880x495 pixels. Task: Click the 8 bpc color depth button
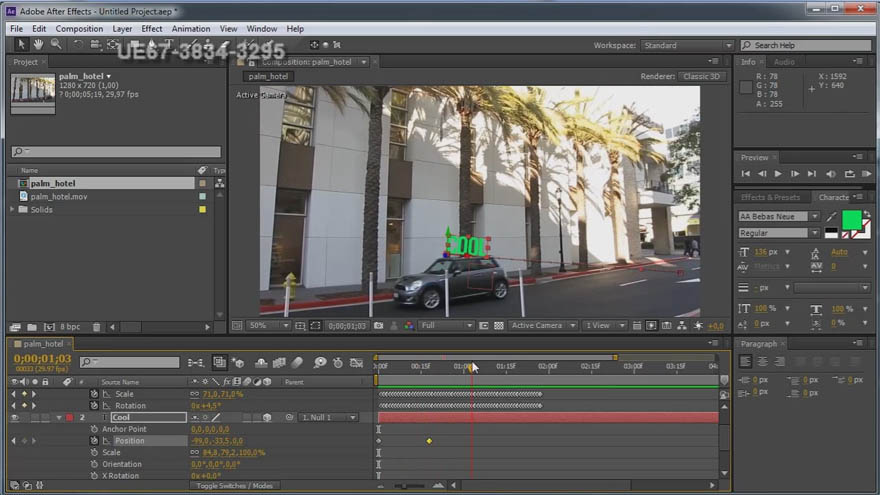(70, 327)
